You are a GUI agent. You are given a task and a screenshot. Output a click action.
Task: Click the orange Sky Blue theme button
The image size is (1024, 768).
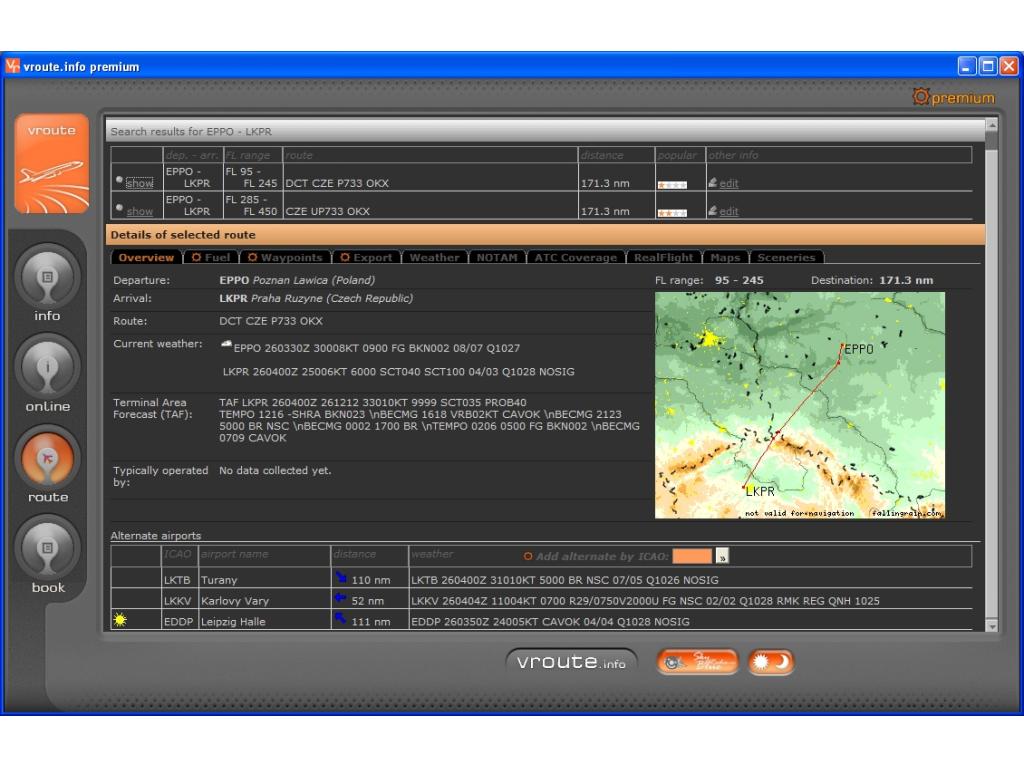pos(697,662)
